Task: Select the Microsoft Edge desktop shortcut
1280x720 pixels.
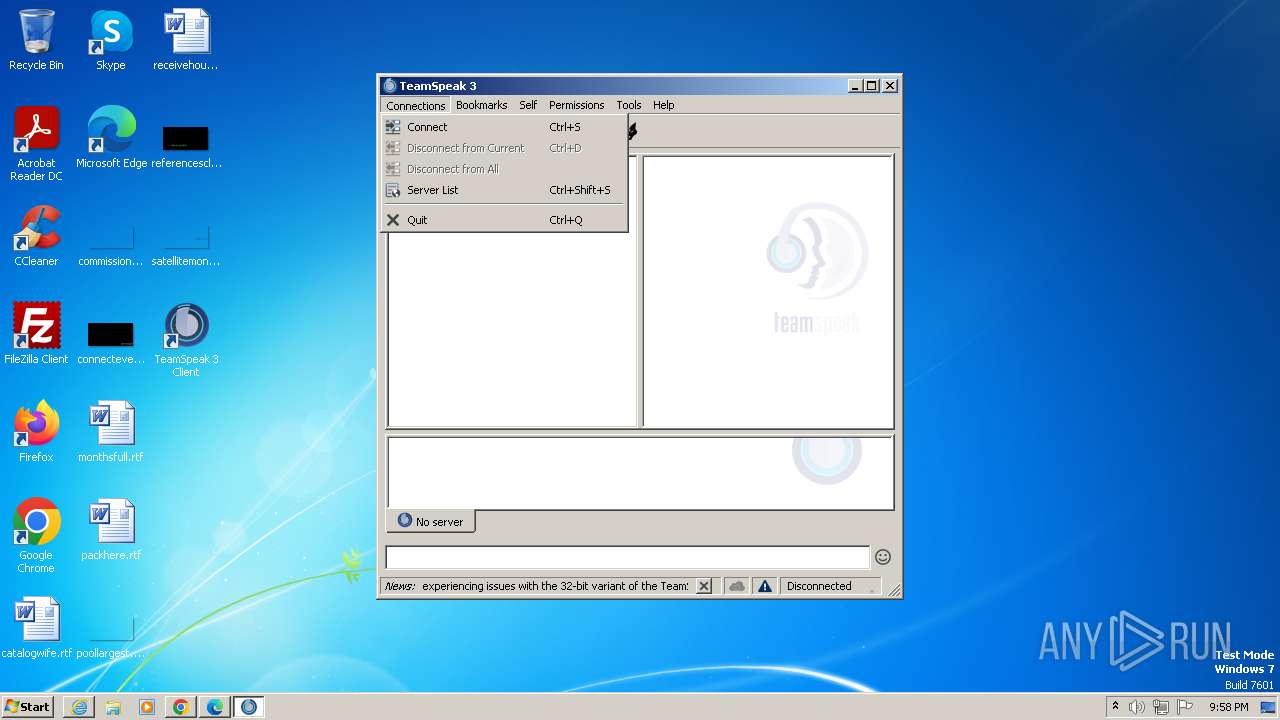Action: tap(111, 138)
